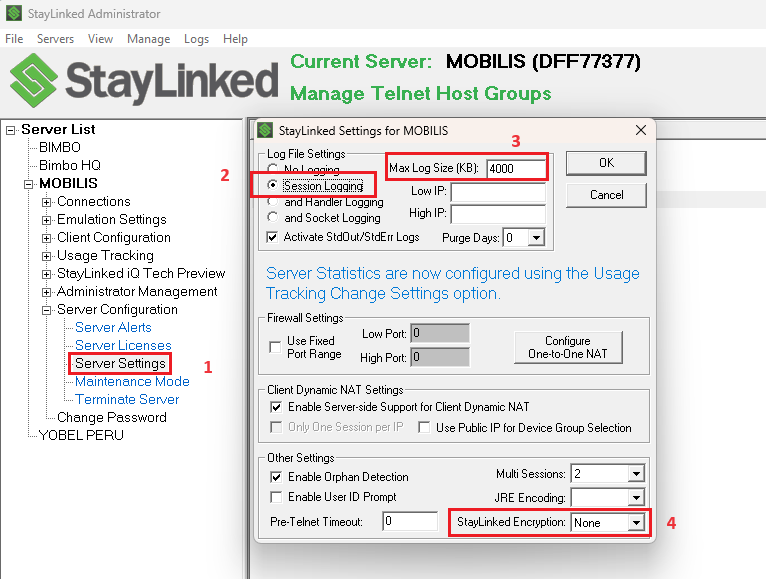Toggle Activate StdOut/StdErr Logs checkbox
The height and width of the screenshot is (579, 766).
click(x=273, y=237)
